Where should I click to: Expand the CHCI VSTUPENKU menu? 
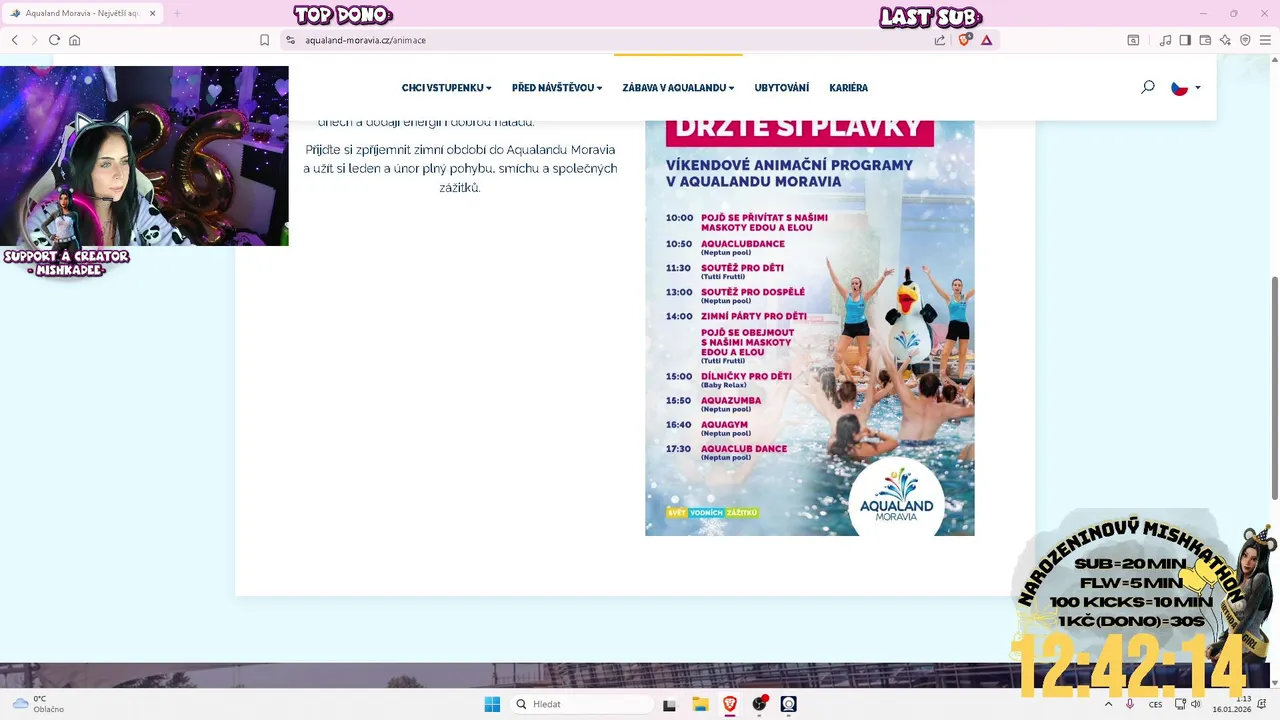(x=447, y=88)
